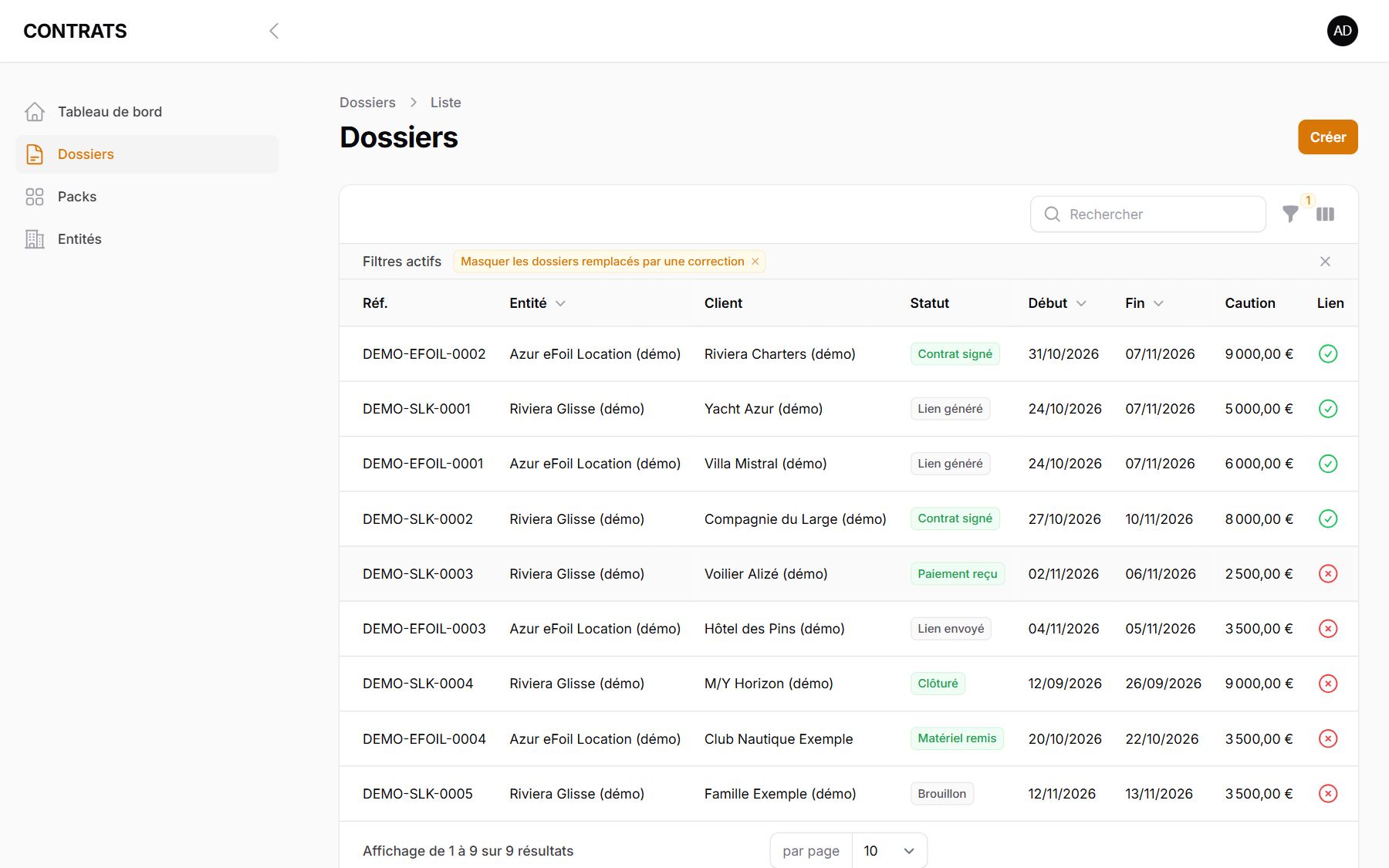The width and height of the screenshot is (1389, 868).
Task: Click the AD user avatar
Action: pyautogui.click(x=1343, y=31)
